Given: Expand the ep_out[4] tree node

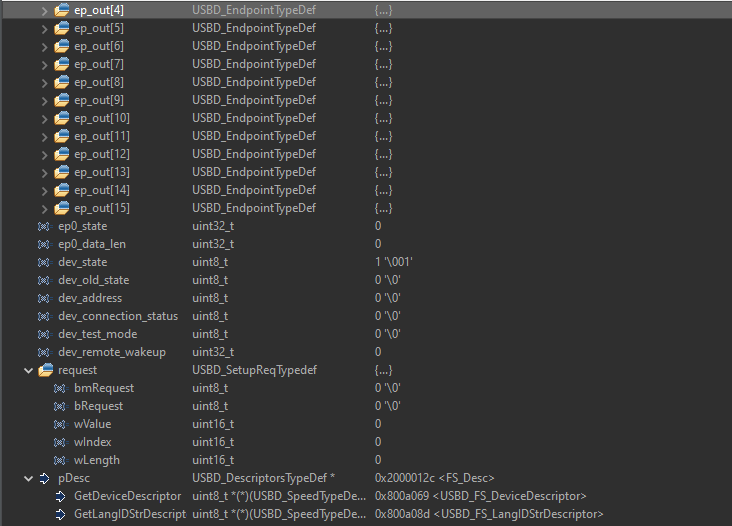Looking at the screenshot, I should tap(44, 11).
